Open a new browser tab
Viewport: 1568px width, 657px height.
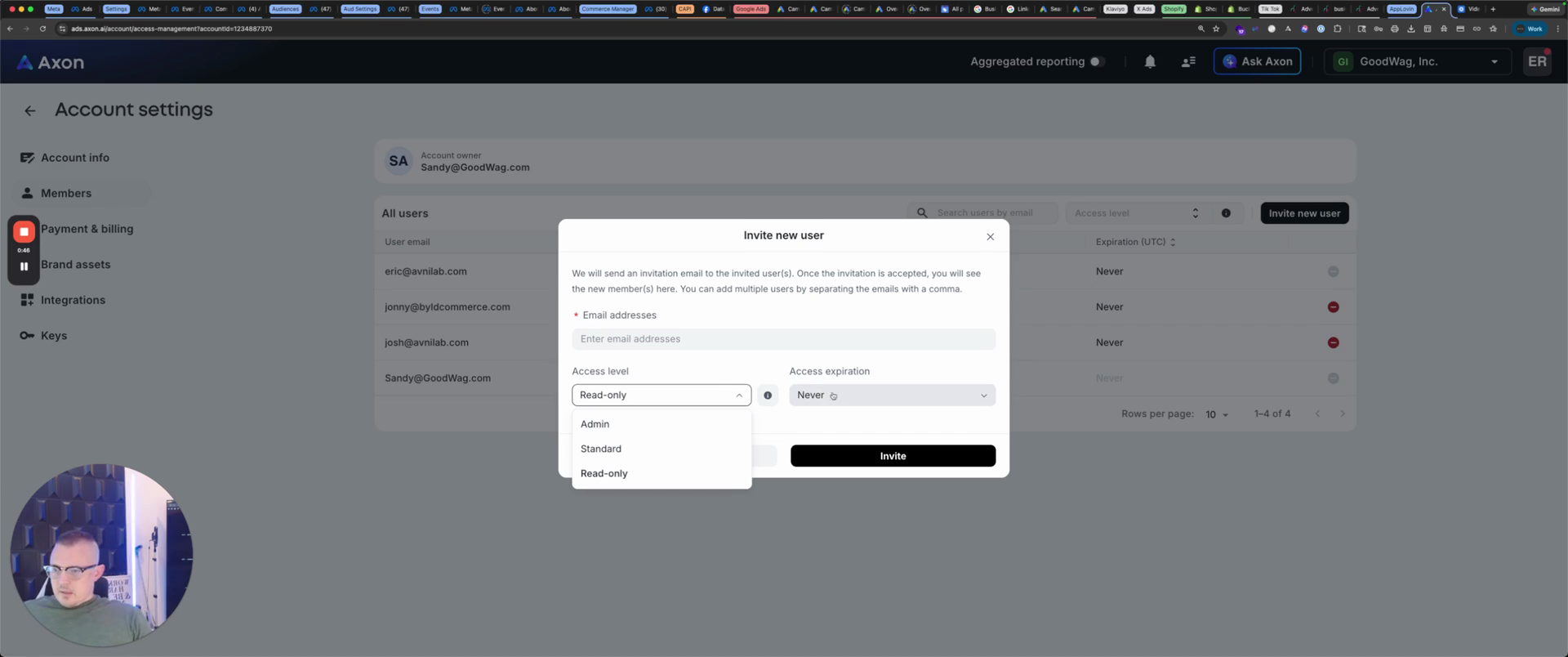tap(1493, 9)
